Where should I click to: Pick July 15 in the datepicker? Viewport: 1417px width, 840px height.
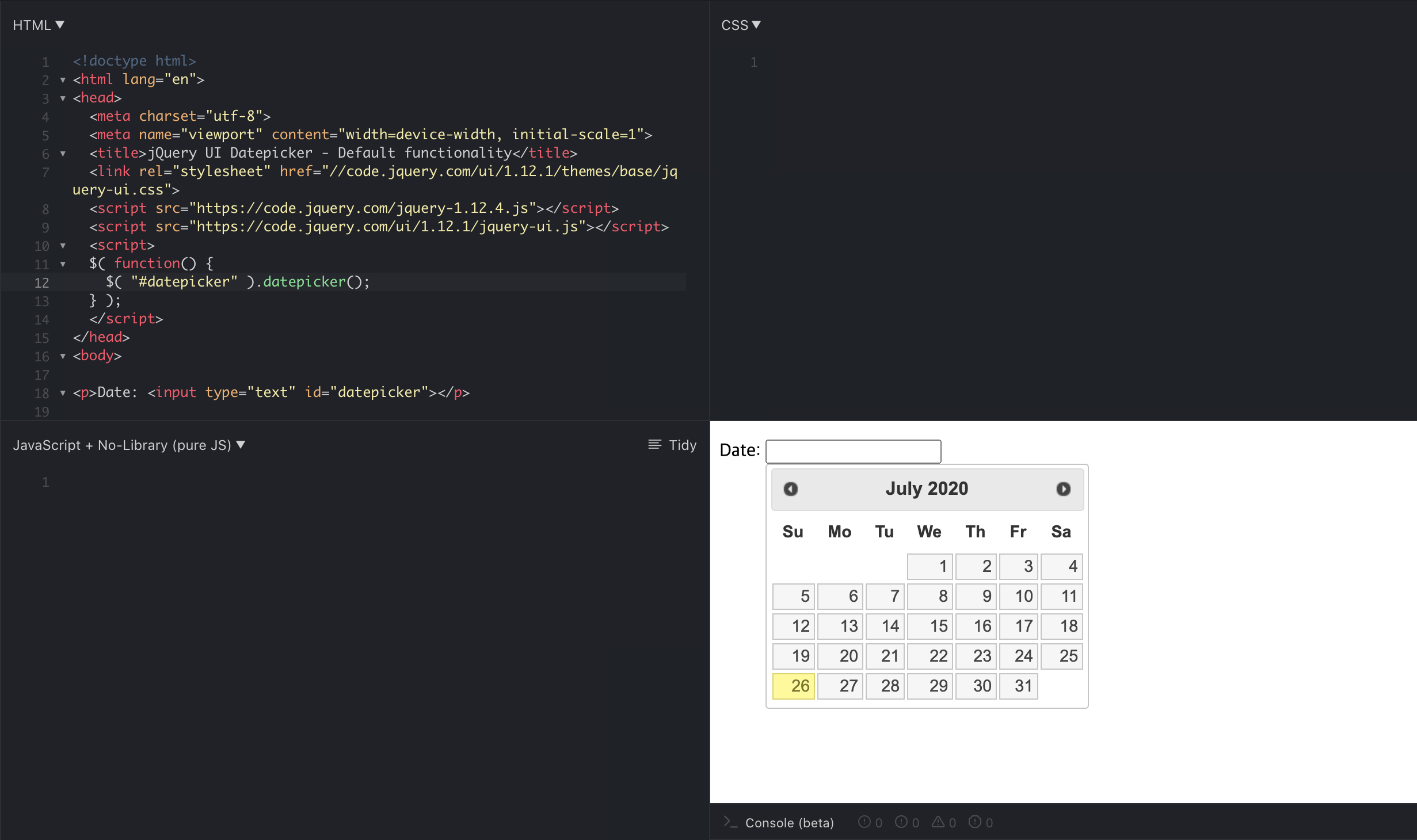[930, 626]
